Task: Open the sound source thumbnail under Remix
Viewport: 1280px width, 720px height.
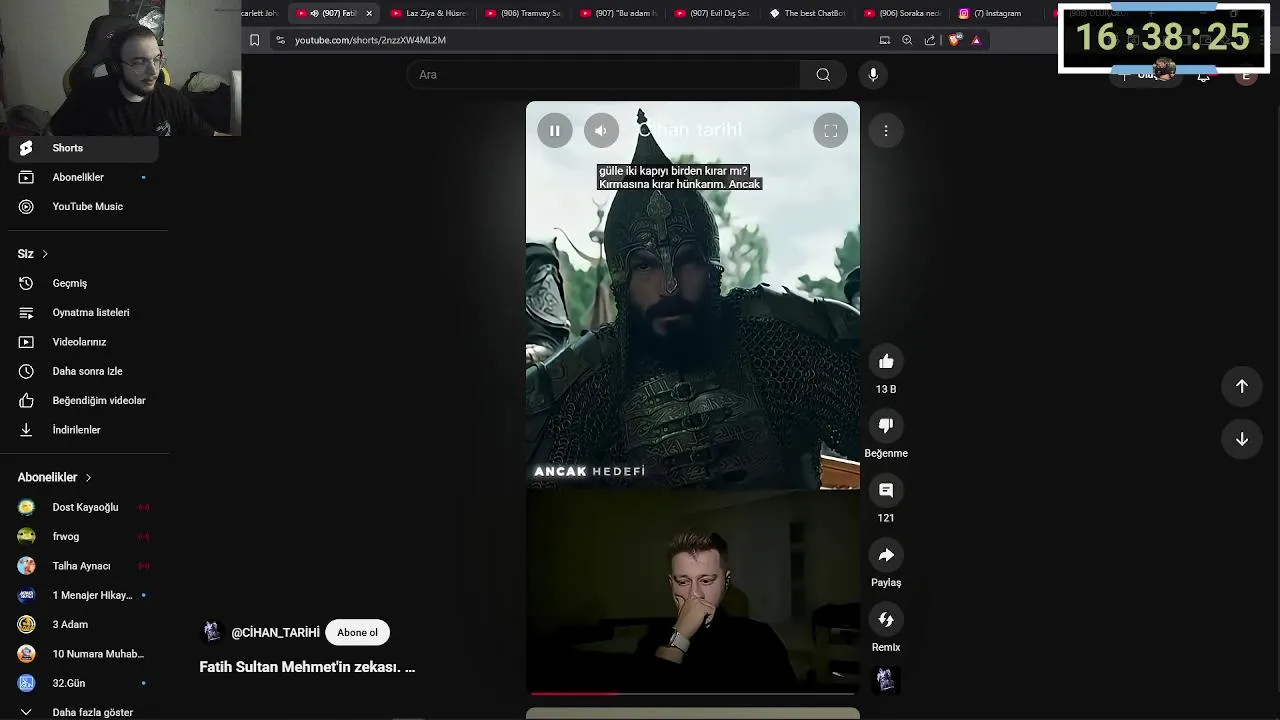Action: tap(885, 681)
